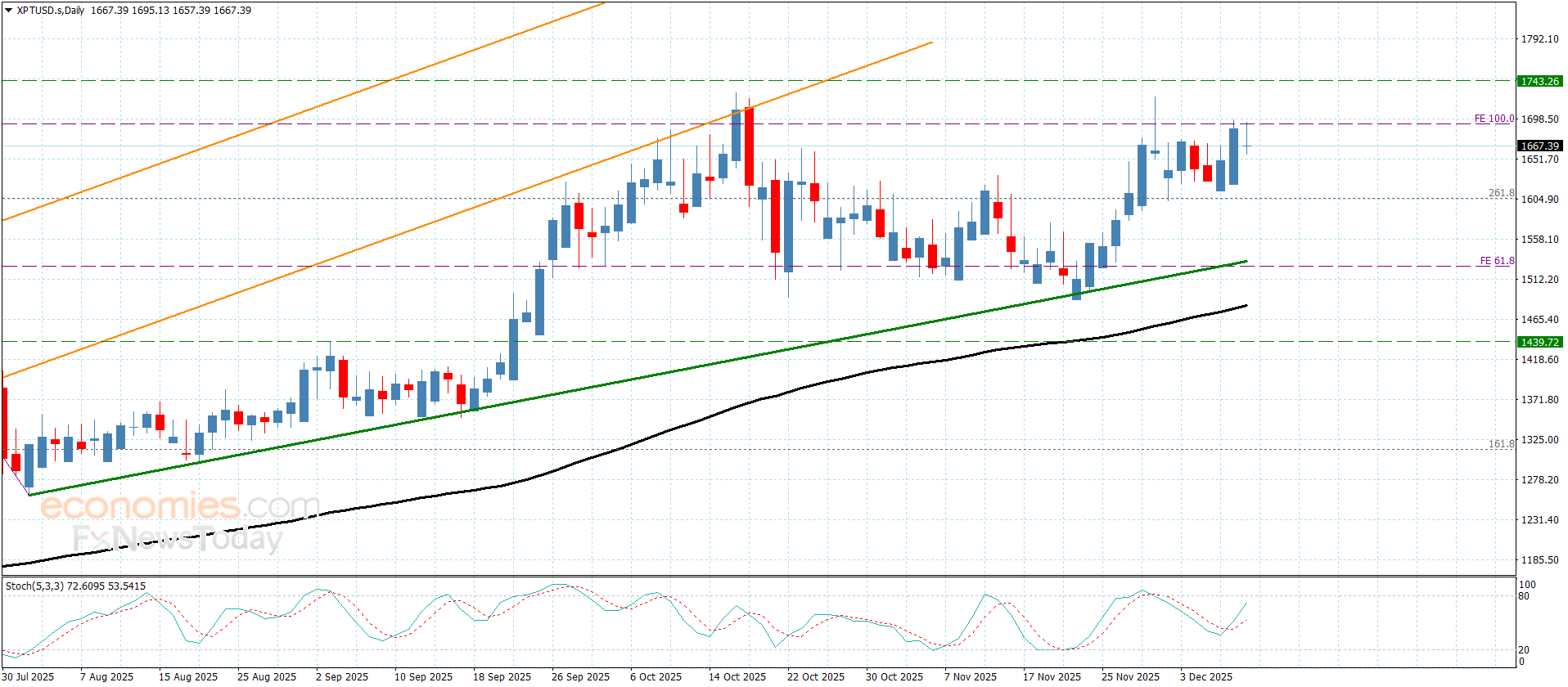Click the 1792.10 price axis label
1568x687 pixels.
(1539, 38)
